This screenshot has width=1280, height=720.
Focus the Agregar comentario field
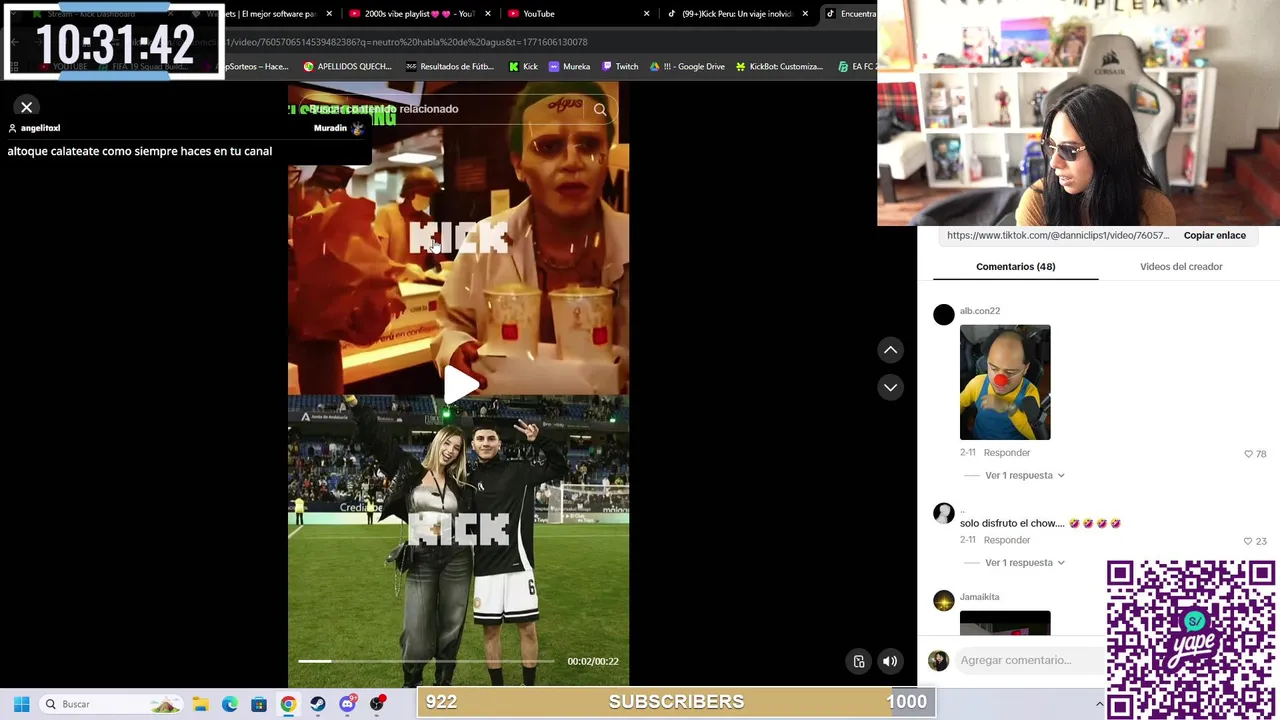tap(1030, 660)
